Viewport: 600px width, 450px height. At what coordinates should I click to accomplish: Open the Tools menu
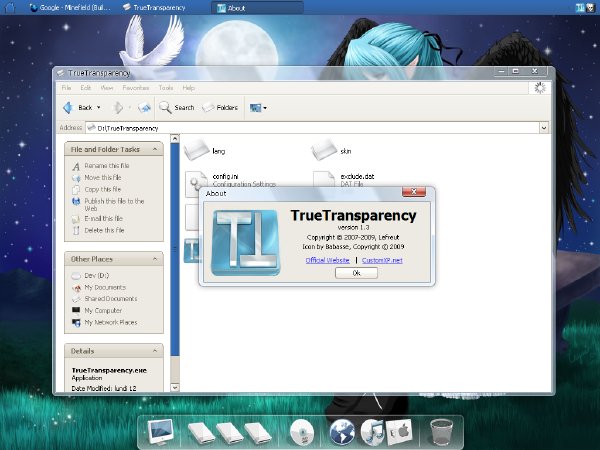(x=166, y=88)
